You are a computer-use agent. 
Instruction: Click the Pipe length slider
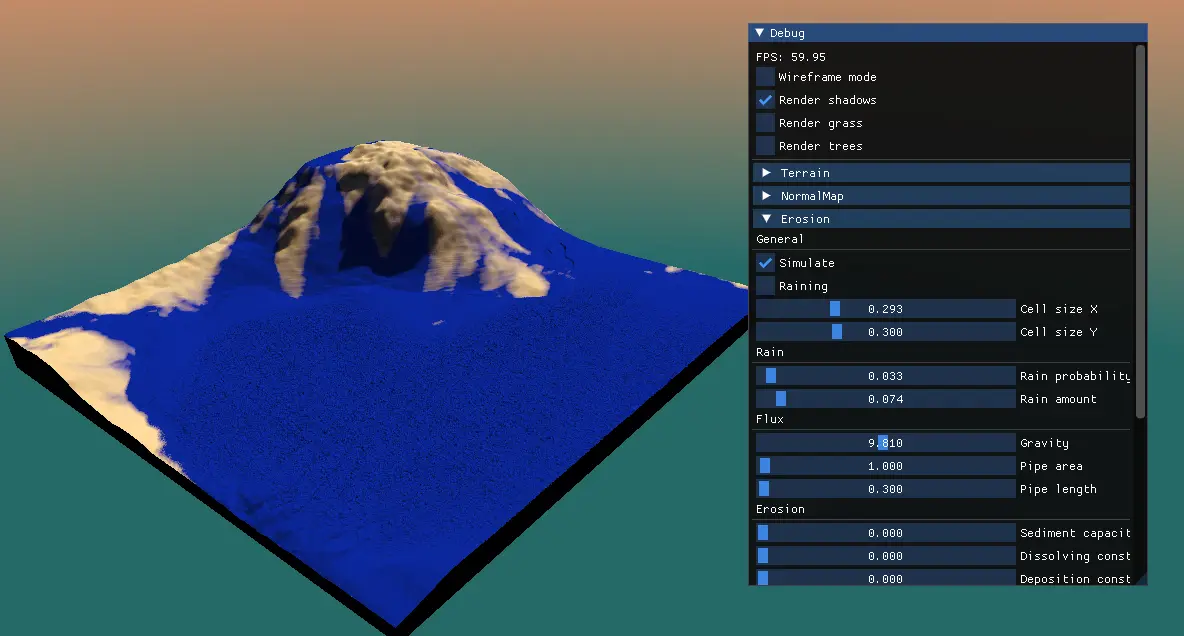click(x=885, y=489)
